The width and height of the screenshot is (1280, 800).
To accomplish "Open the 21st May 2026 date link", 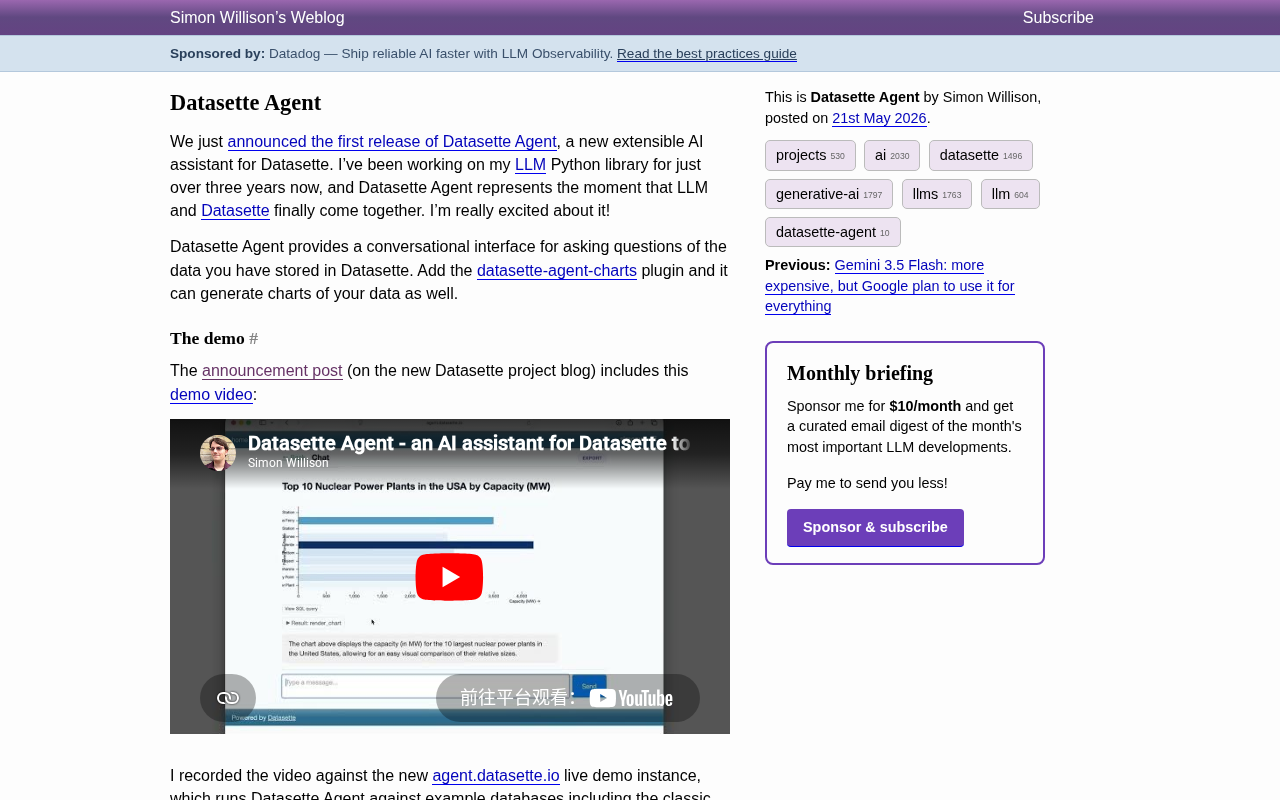I will pyautogui.click(x=879, y=118).
